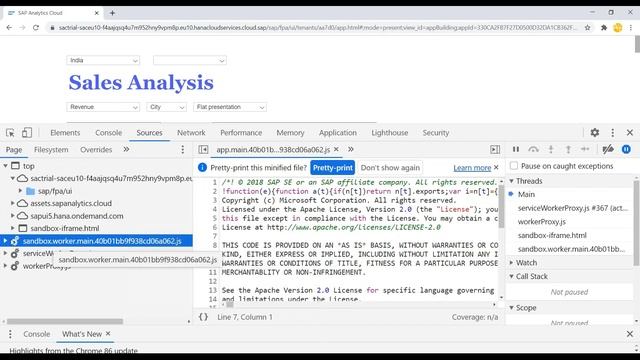This screenshot has width=640, height=360.
Task: Click Step over next function call
Action: (533, 149)
